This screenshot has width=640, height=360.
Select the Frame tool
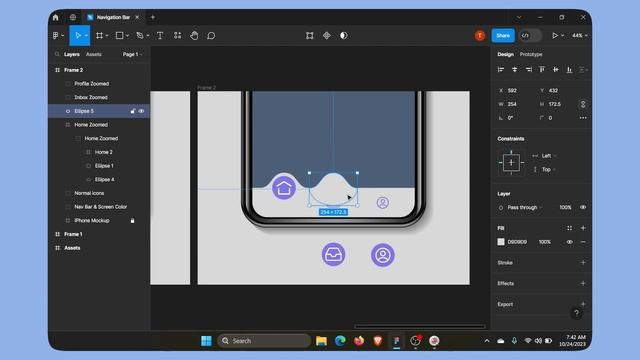point(99,36)
